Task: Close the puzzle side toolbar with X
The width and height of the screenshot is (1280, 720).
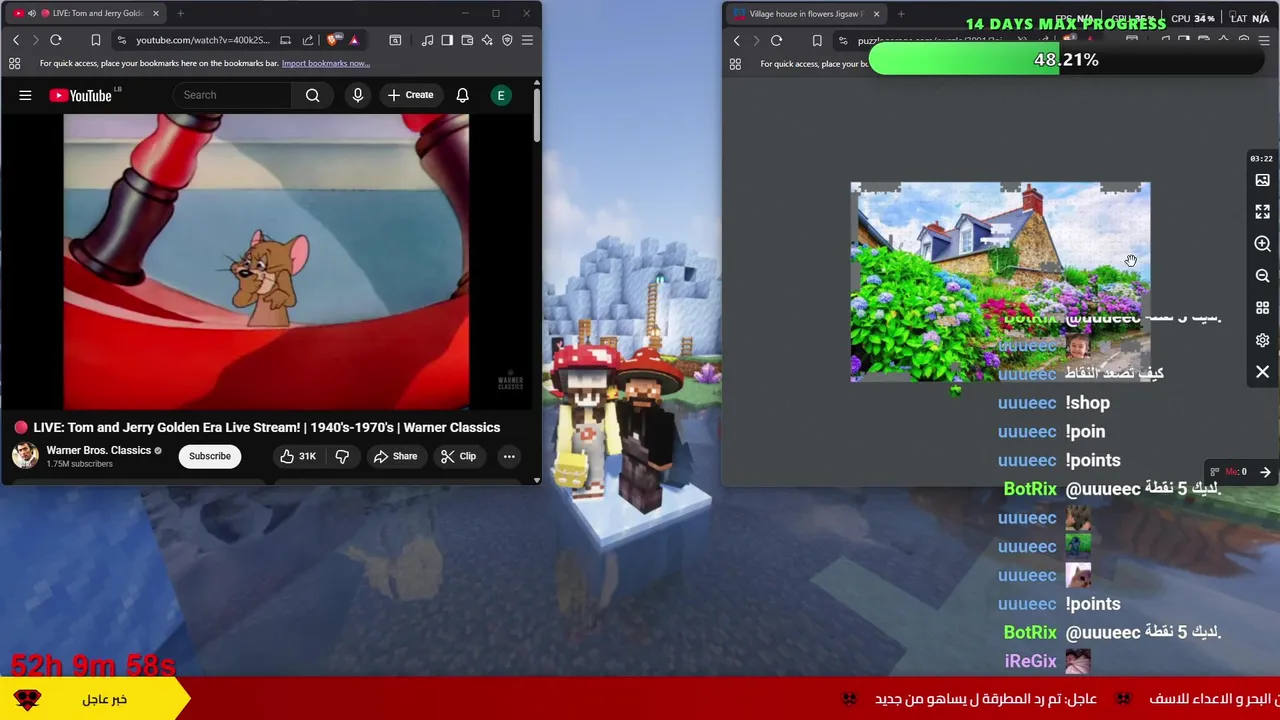Action: pos(1262,372)
